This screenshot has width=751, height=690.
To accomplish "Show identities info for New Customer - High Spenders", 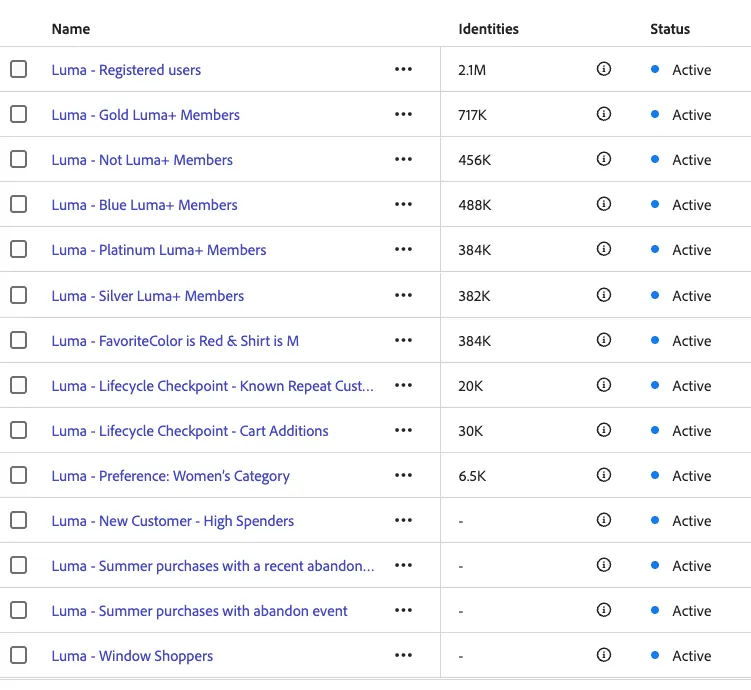I will tap(603, 520).
